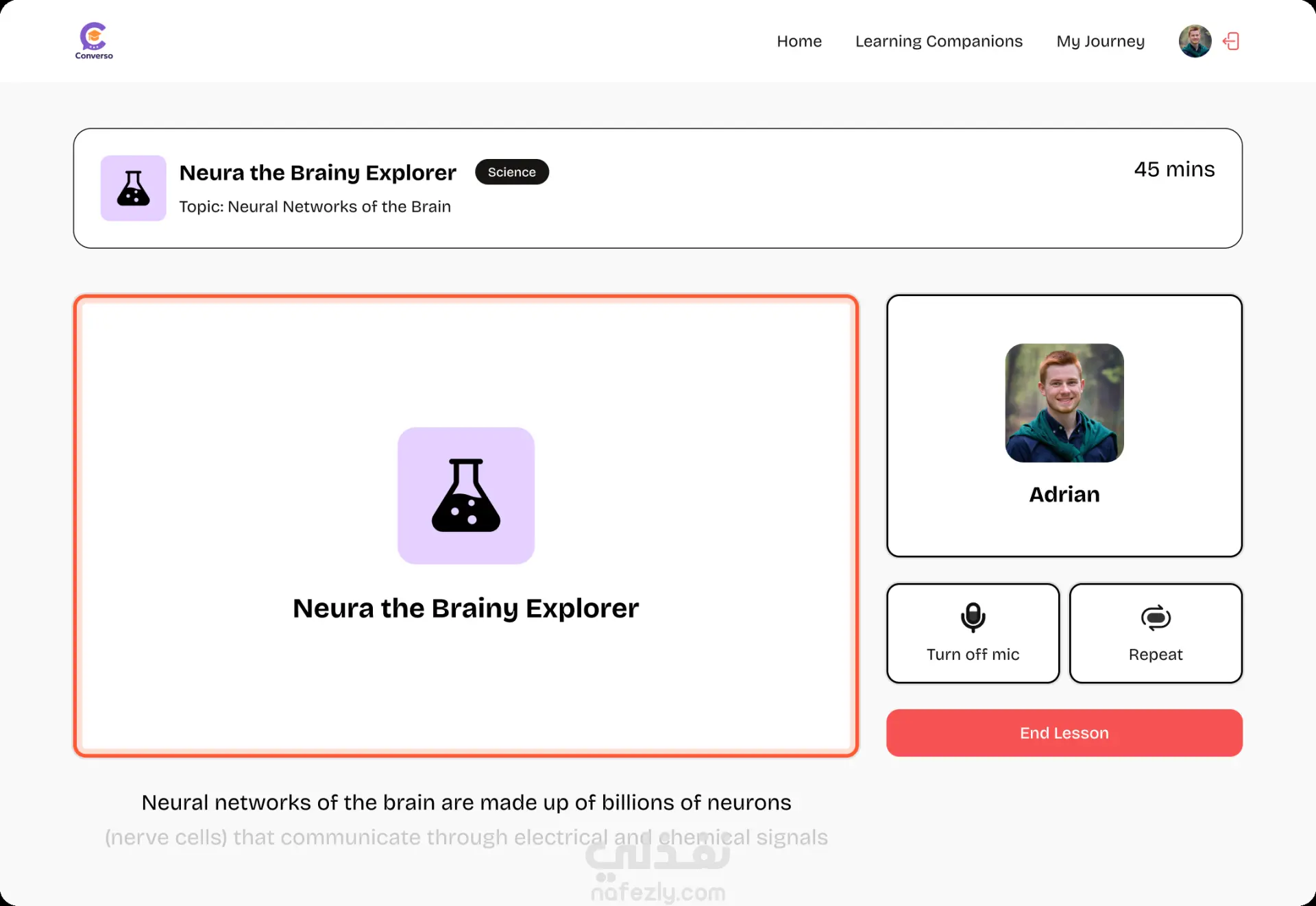The height and width of the screenshot is (906, 1316).
Task: Click the current transcript line about neurons
Action: click(466, 802)
